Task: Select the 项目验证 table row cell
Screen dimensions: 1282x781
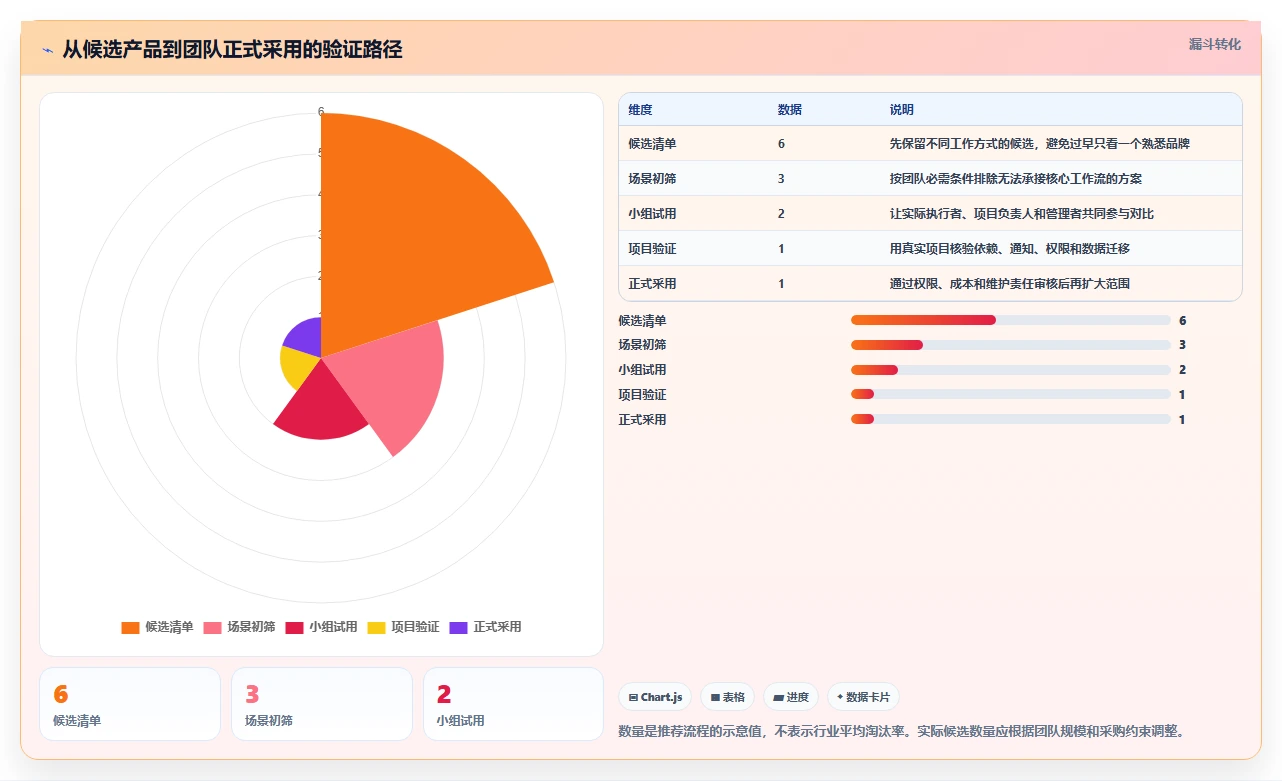Action: [653, 249]
